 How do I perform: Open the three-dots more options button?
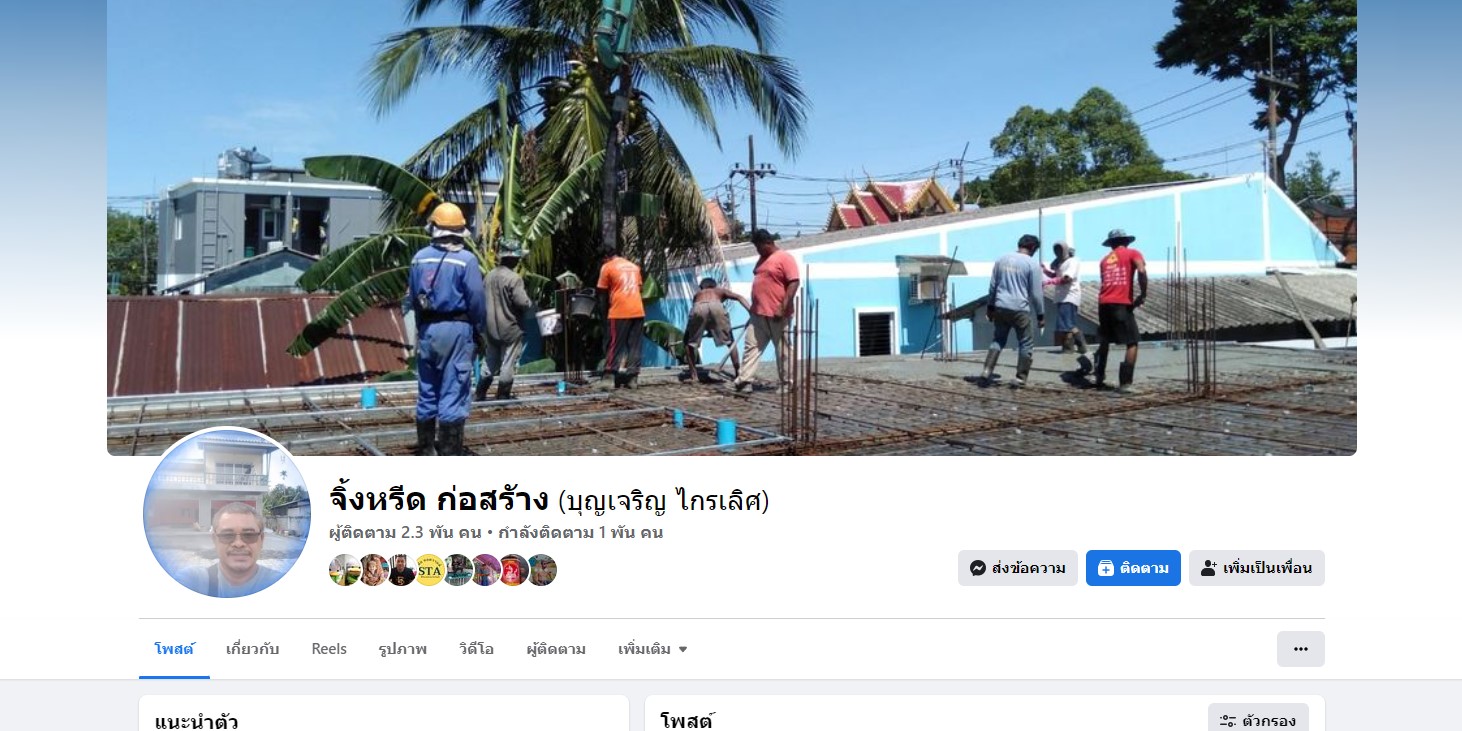point(1300,649)
